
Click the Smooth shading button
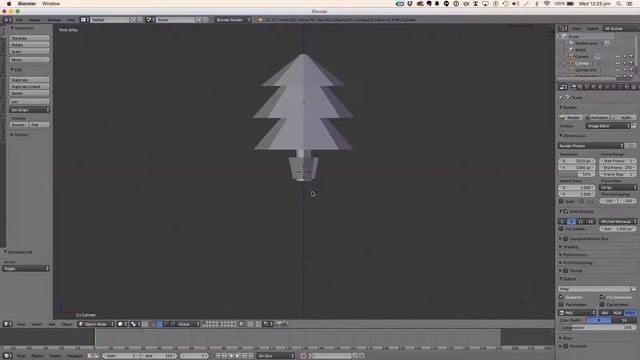pos(19,125)
